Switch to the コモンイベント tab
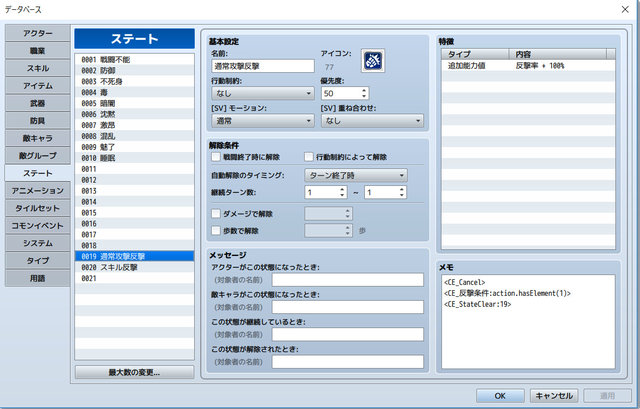640x409 pixels. pos(38,226)
